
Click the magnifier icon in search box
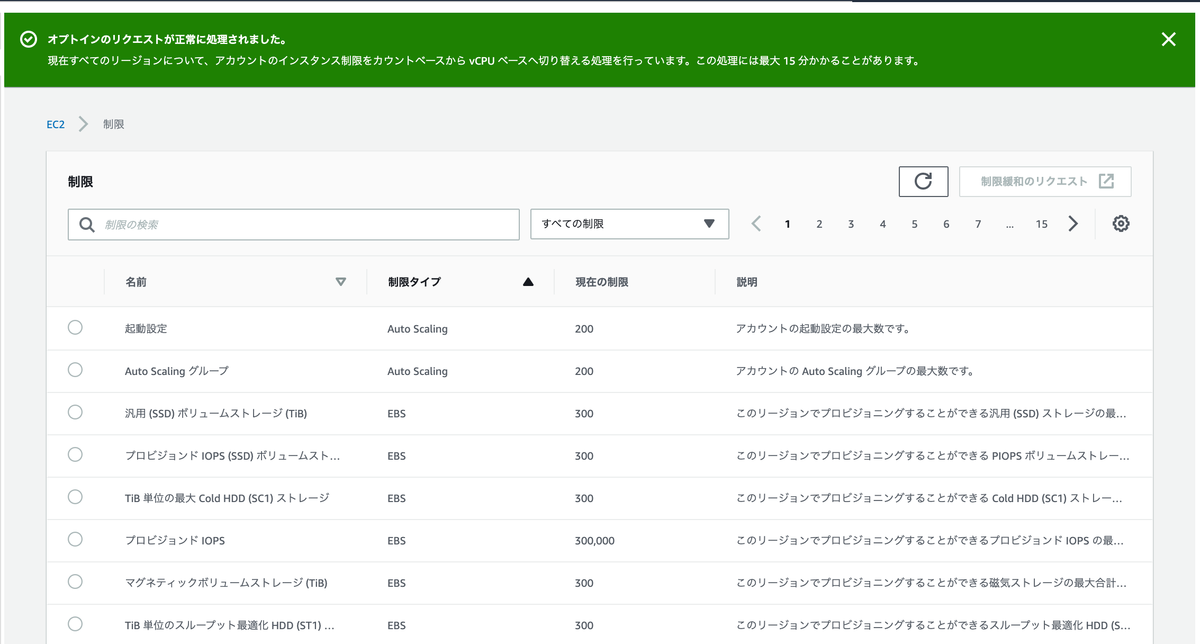[x=87, y=225]
